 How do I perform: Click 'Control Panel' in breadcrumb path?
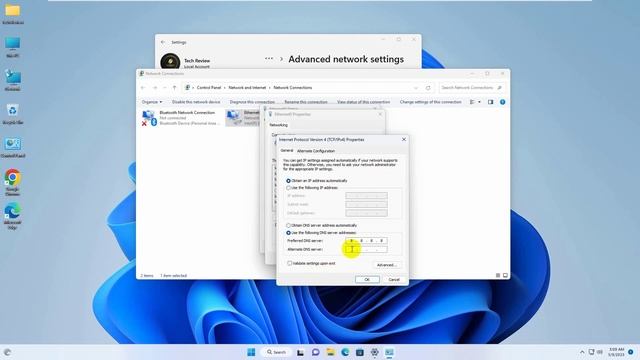coord(209,88)
